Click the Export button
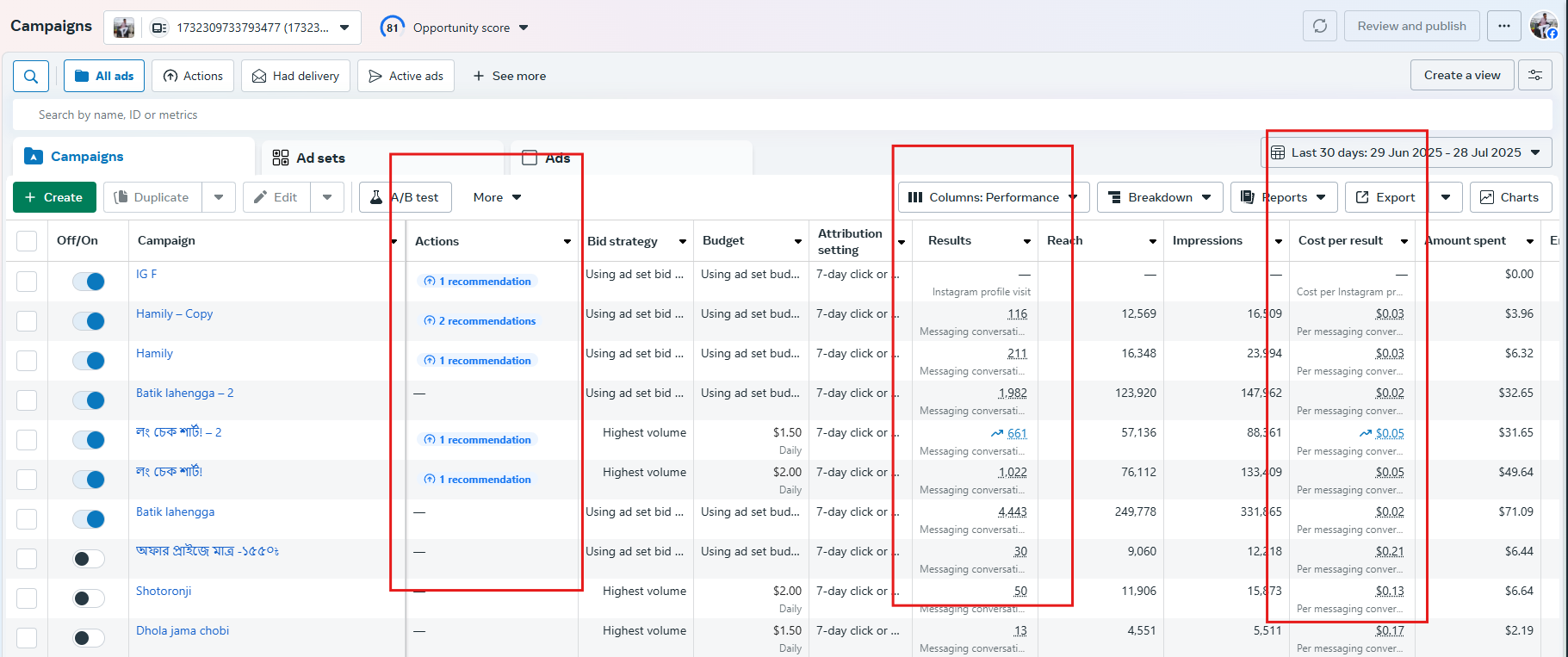 coord(1385,197)
